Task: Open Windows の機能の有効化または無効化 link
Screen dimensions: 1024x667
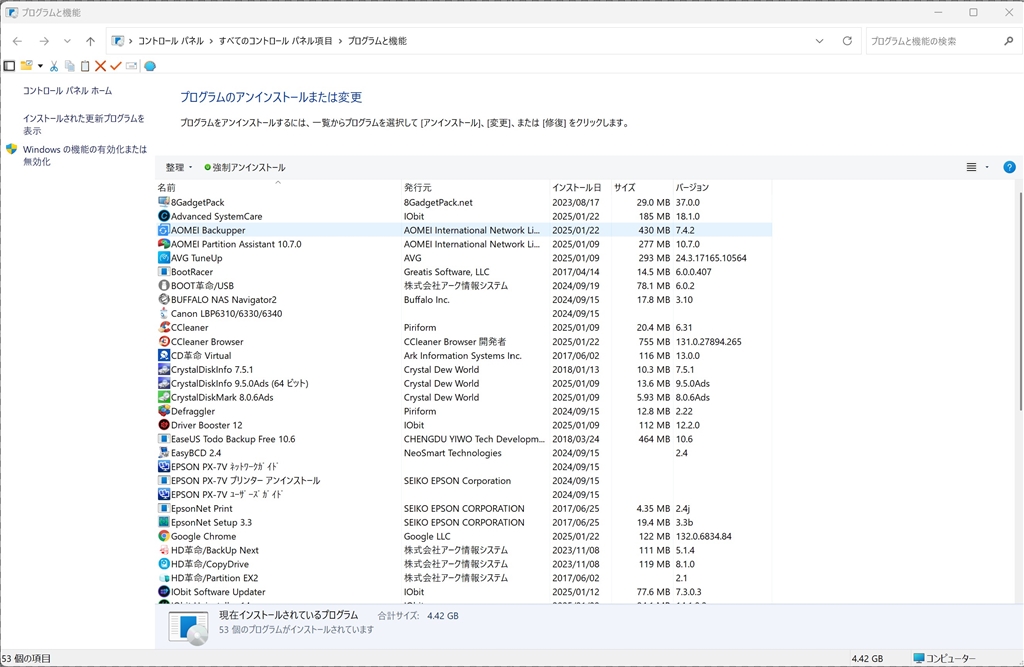Action: [85, 155]
